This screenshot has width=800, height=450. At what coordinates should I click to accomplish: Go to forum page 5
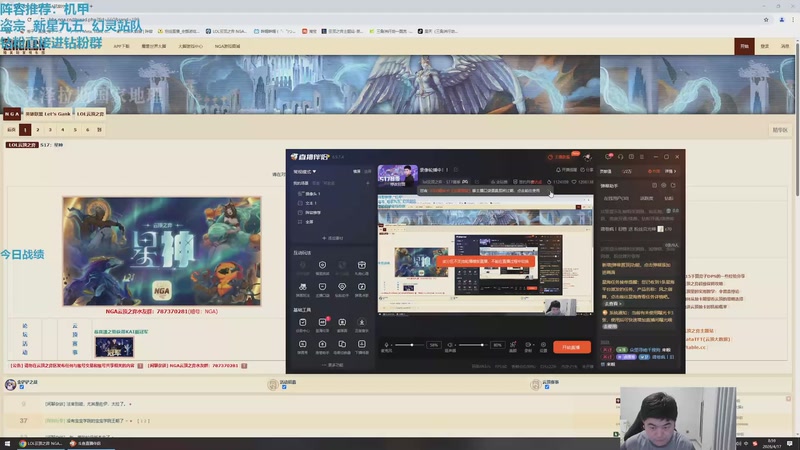pyautogui.click(x=75, y=130)
